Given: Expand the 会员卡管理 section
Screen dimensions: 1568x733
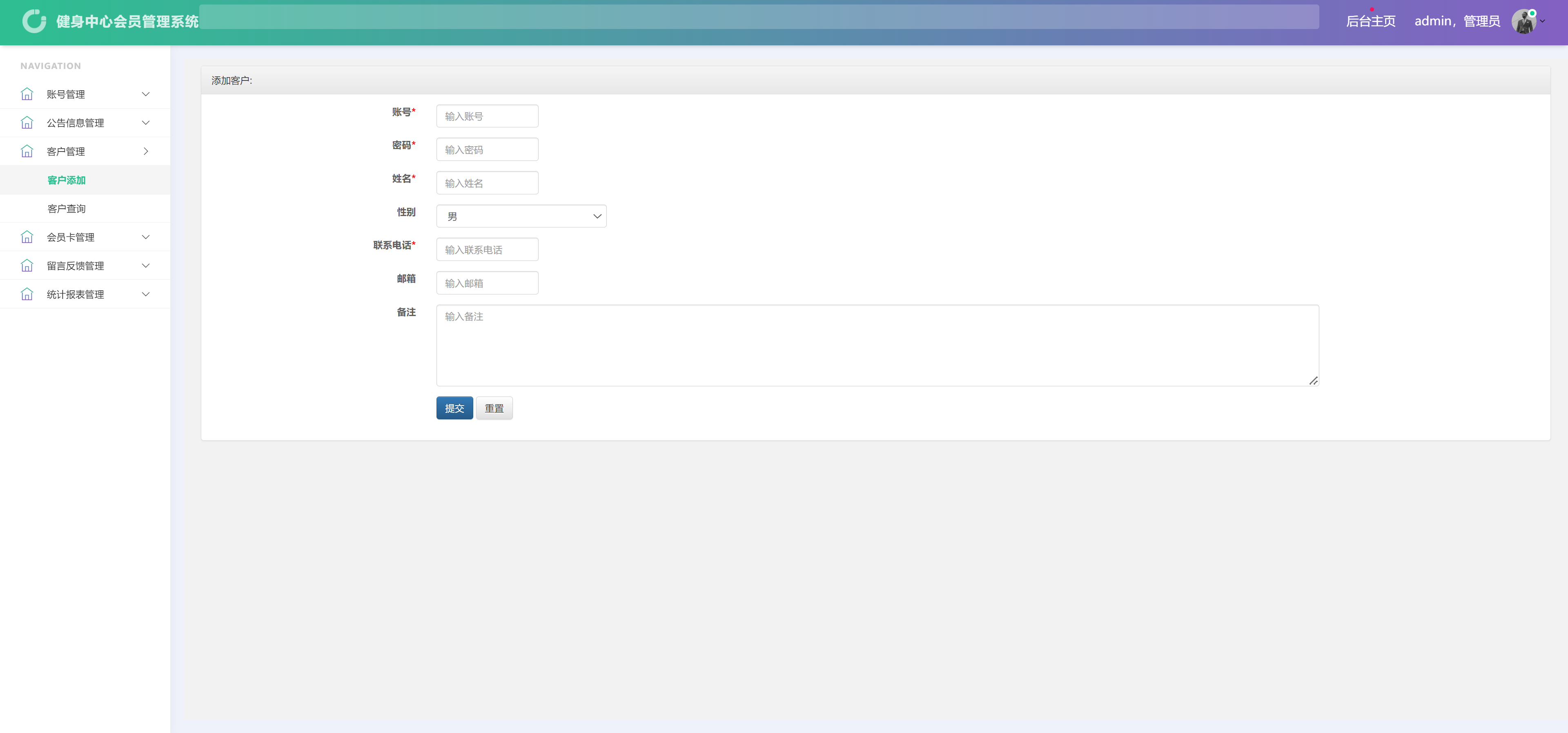Looking at the screenshot, I should (x=145, y=237).
